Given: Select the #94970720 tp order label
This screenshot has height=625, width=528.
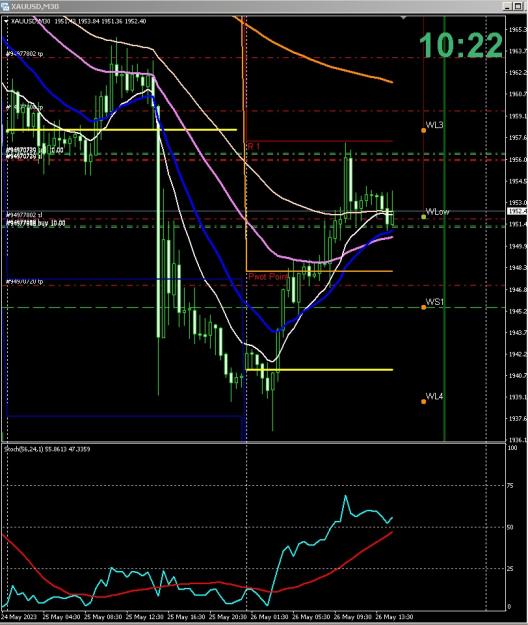Looking at the screenshot, I should (25, 281).
